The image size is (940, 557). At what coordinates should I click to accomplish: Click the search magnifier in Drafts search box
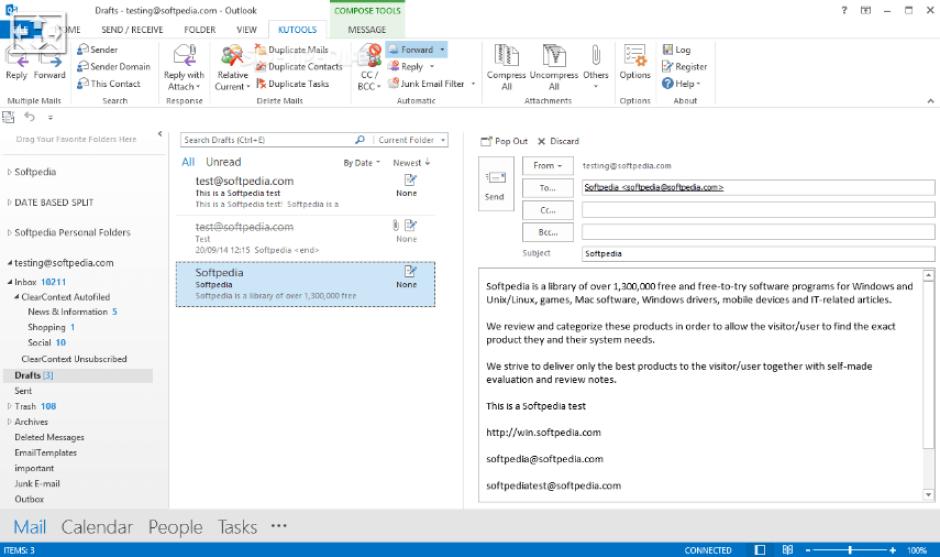pos(360,140)
